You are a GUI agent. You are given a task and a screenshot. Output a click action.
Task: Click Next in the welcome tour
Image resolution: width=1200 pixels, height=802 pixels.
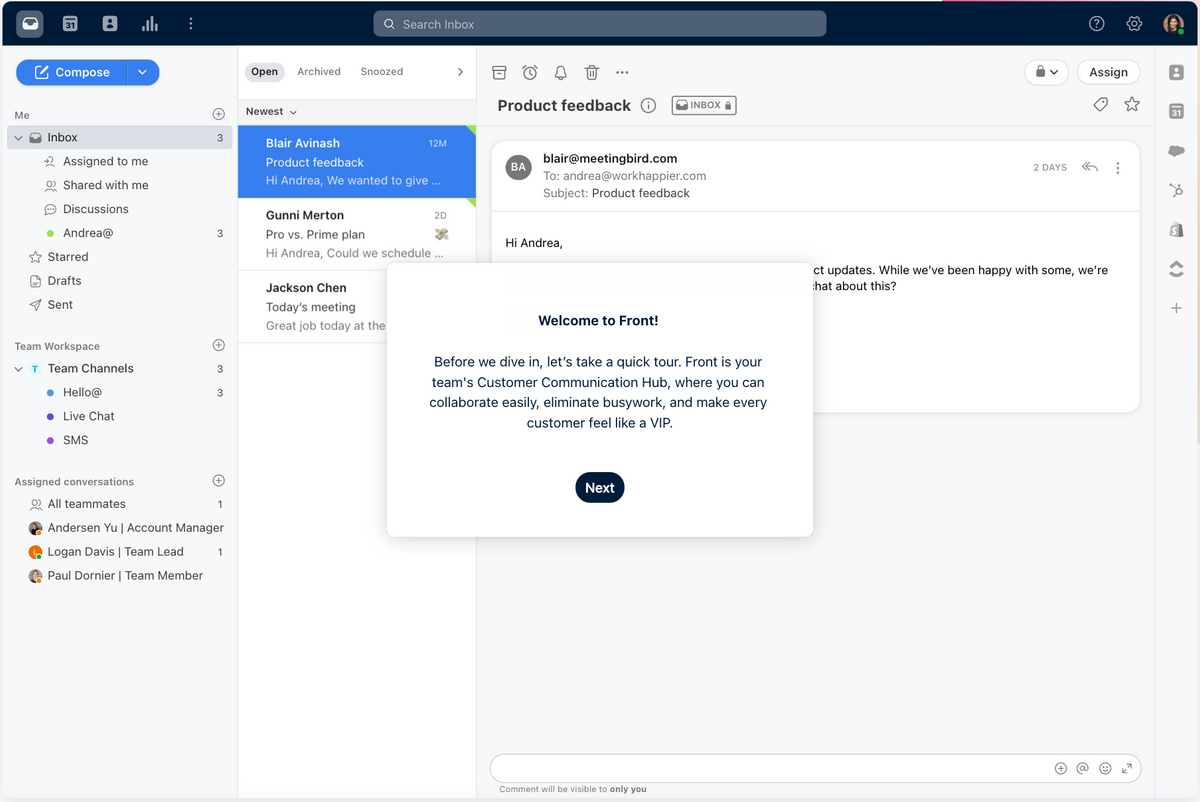600,487
